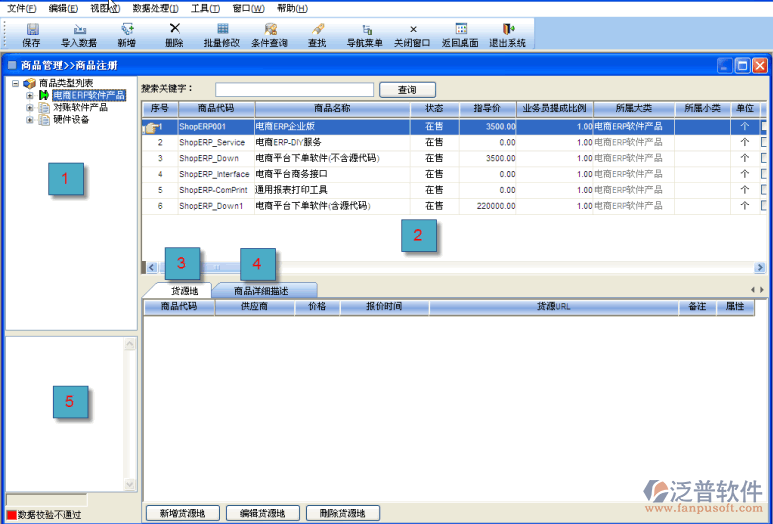Click the tab scroll right arrow

coord(762,290)
